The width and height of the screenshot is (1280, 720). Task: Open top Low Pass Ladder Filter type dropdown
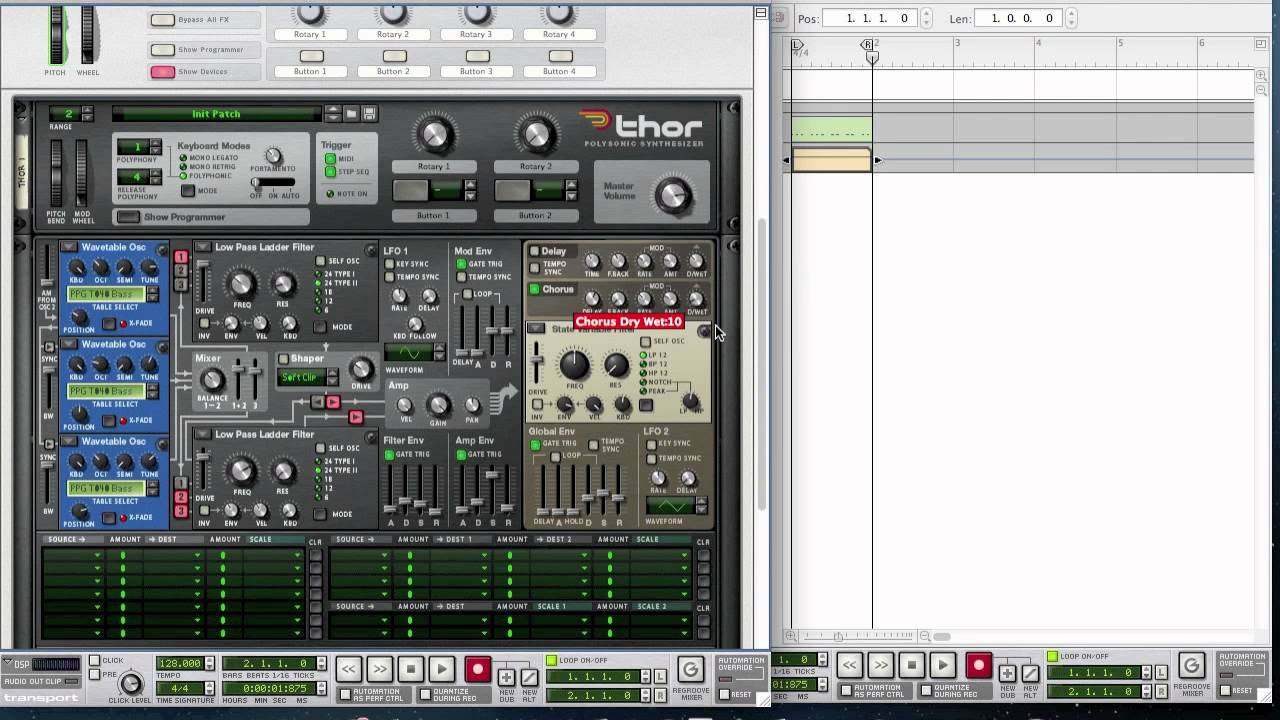[202, 247]
